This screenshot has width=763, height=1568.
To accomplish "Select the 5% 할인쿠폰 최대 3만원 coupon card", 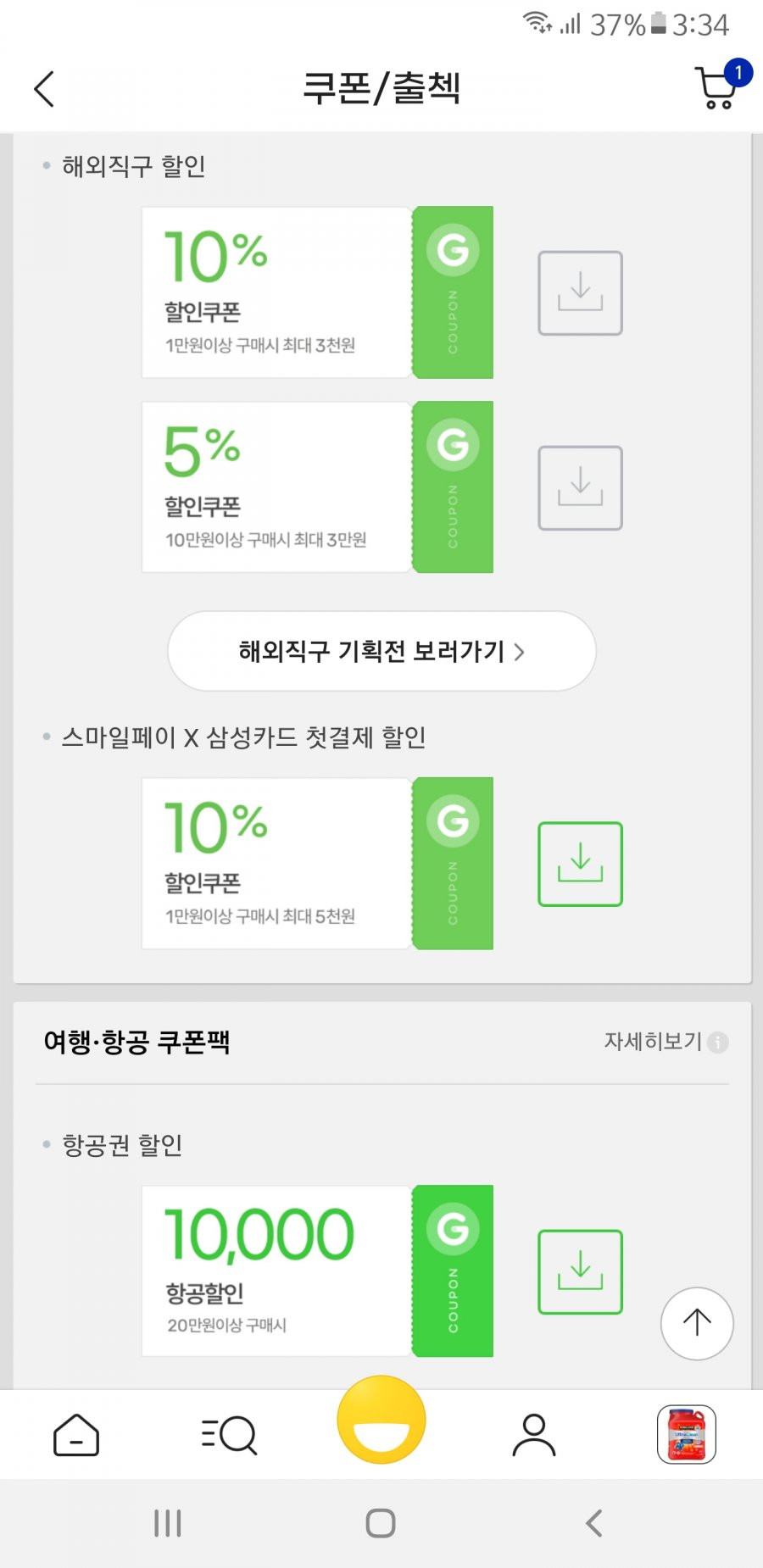I will 317,487.
